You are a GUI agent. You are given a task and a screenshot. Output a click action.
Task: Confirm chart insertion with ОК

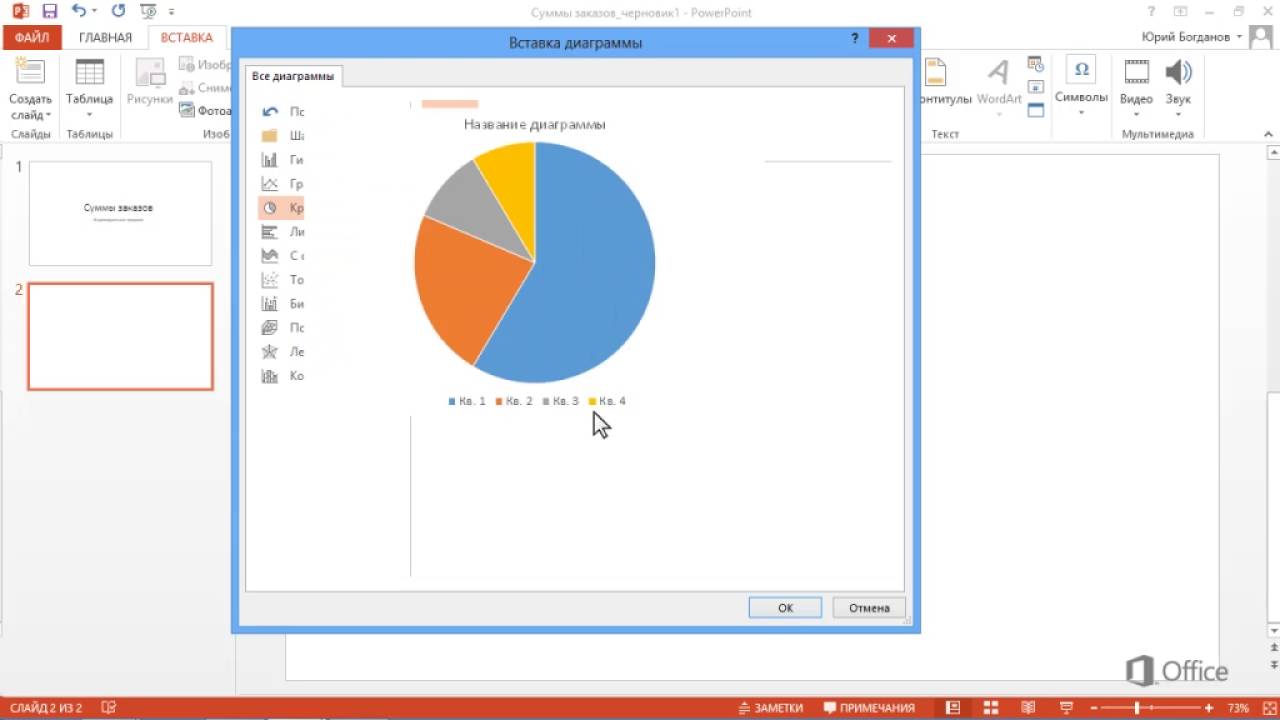click(785, 607)
